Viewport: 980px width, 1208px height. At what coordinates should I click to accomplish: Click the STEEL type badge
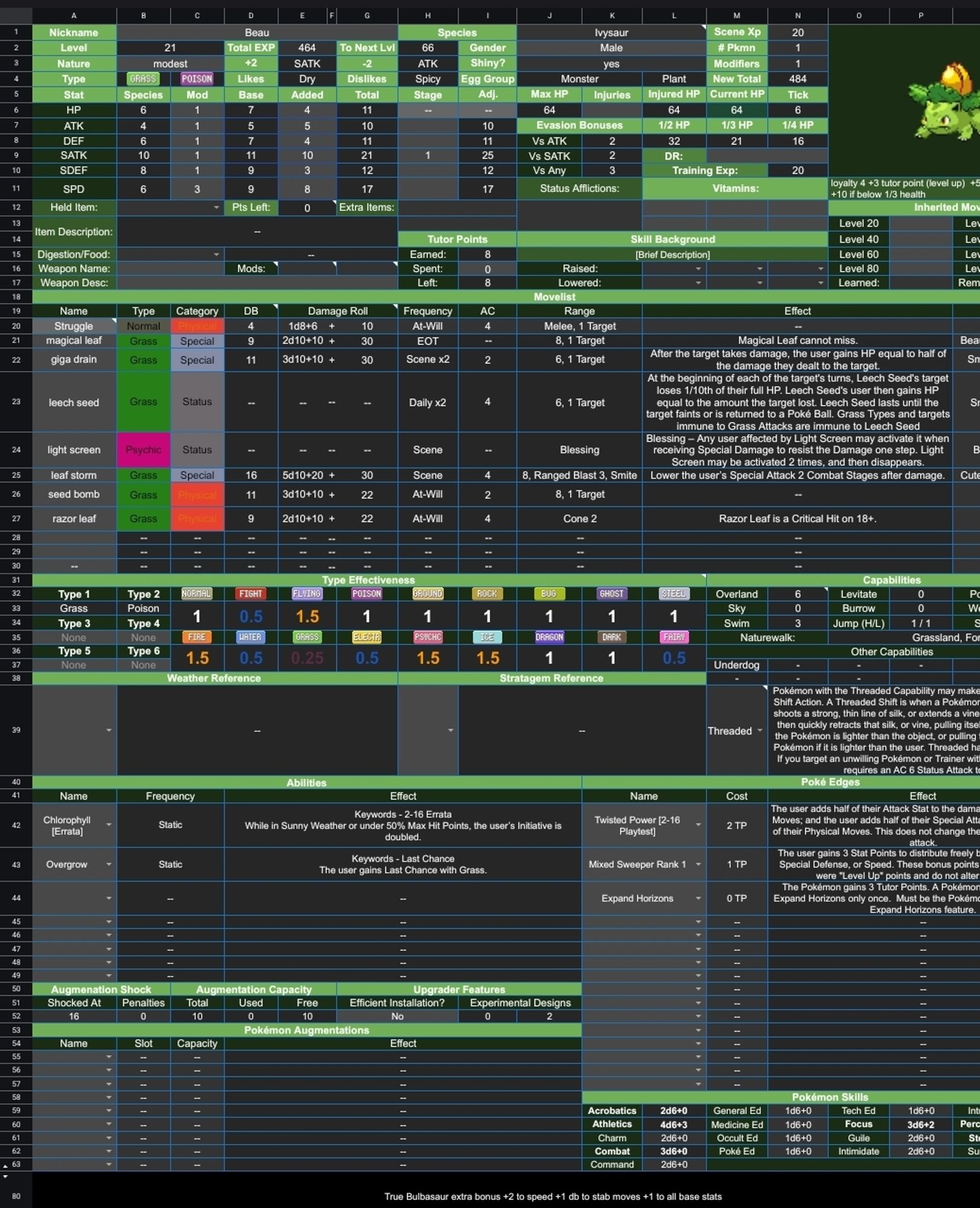tap(674, 594)
